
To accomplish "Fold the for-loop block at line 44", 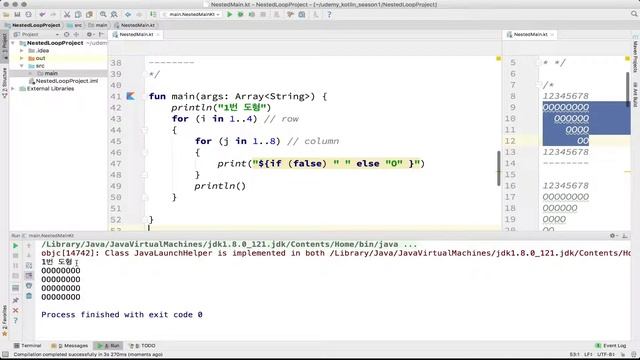I will click(x=144, y=130).
